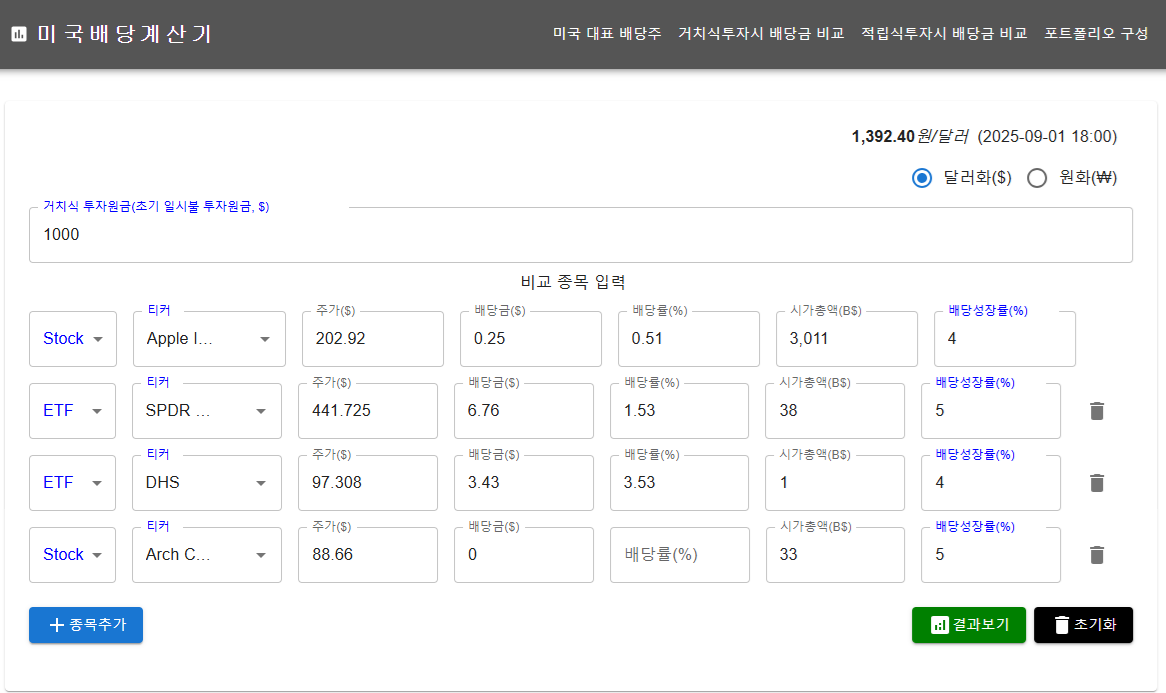This screenshot has width=1166, height=693.
Task: Open the 포트폴리오 구성 menu item
Action: 1096,33
